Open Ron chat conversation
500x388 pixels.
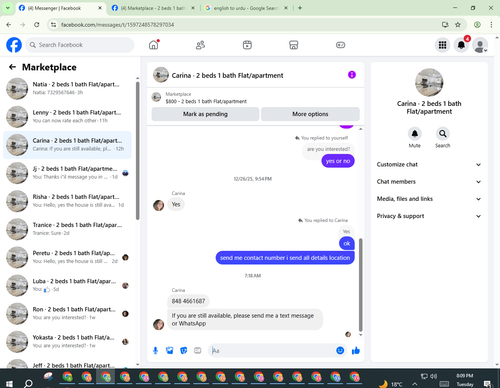click(x=68, y=313)
